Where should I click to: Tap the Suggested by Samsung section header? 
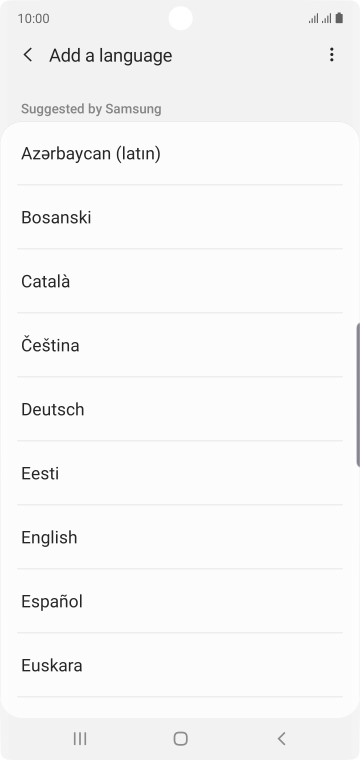pyautogui.click(x=91, y=109)
